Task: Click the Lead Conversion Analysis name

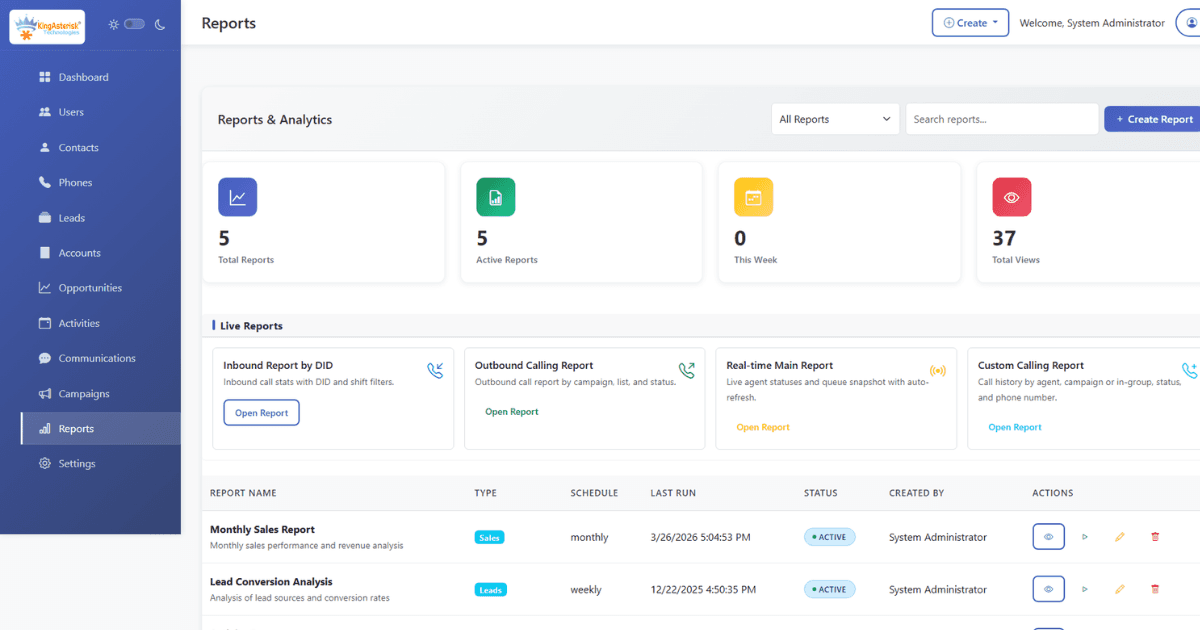Action: click(271, 582)
